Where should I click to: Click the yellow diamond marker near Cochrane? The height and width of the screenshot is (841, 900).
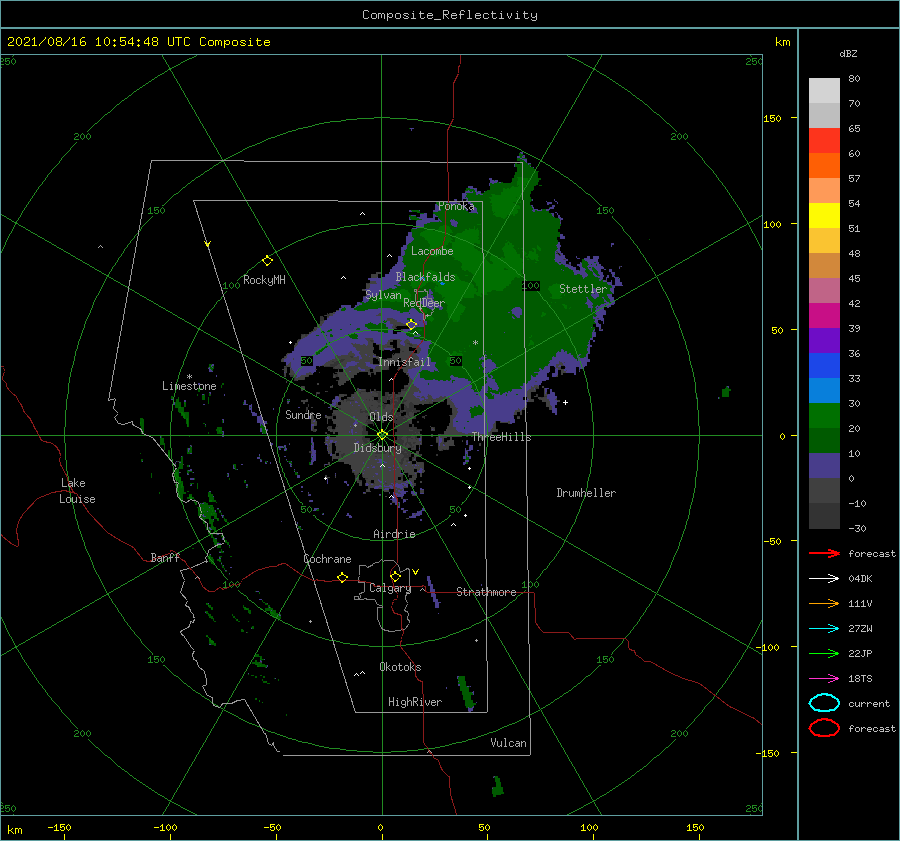point(342,577)
